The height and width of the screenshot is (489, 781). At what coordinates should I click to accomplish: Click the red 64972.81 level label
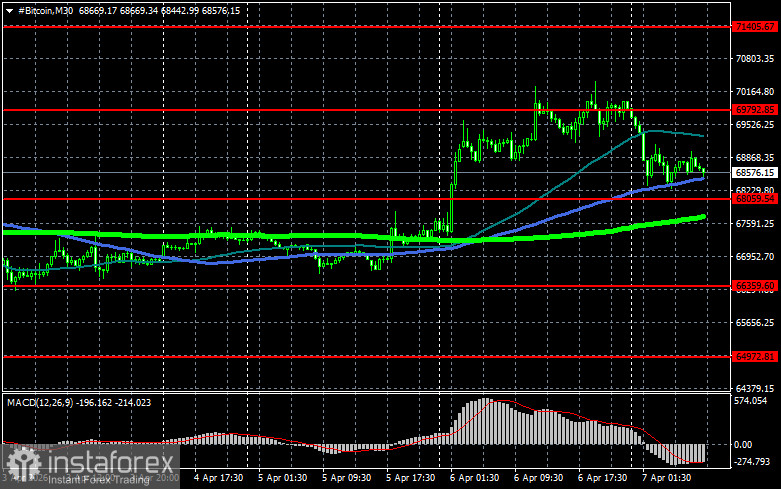pyautogui.click(x=755, y=357)
